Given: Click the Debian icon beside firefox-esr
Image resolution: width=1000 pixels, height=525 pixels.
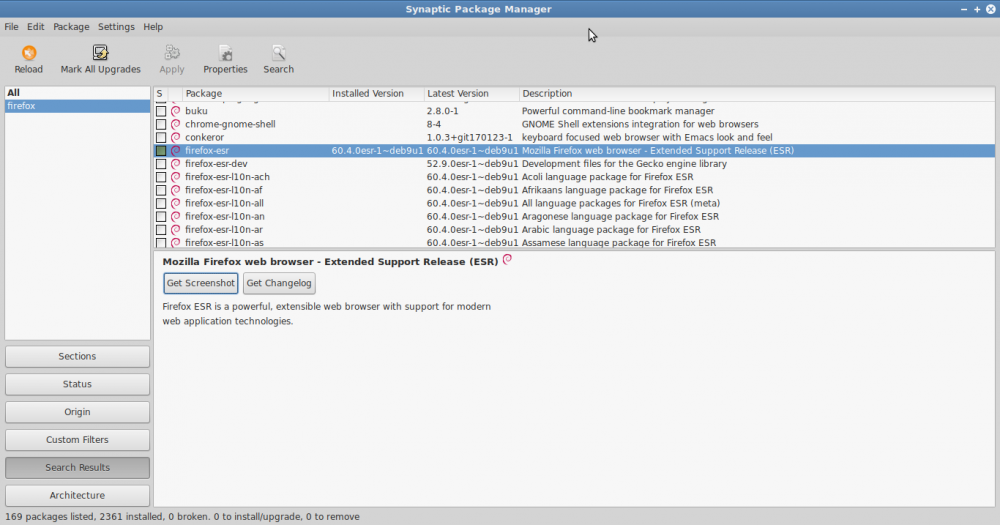Looking at the screenshot, I should pyautogui.click(x=175, y=151).
